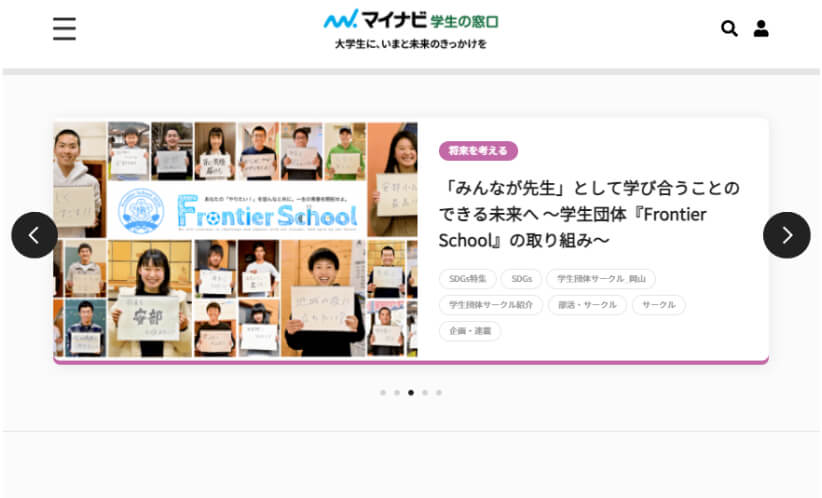Go to previous carousel slide

click(x=35, y=235)
